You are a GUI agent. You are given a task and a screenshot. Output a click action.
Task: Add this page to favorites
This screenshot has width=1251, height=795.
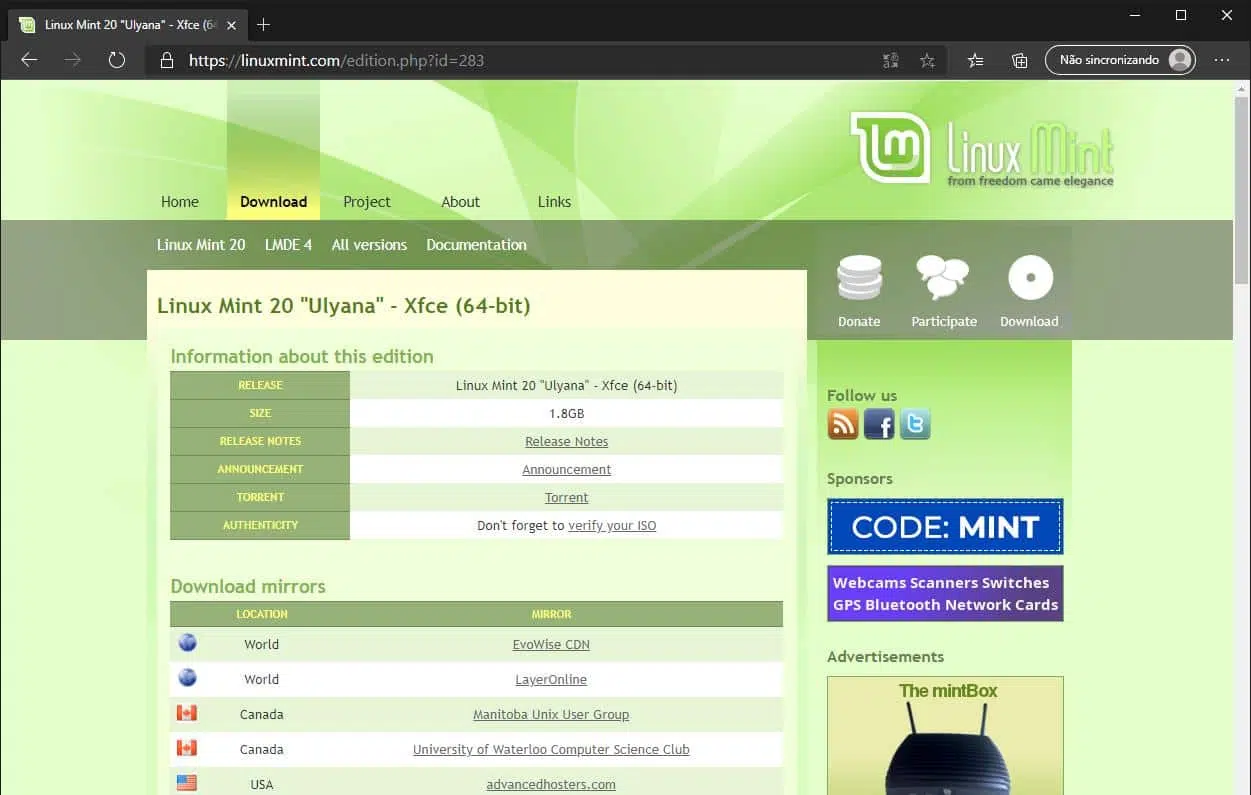pos(927,60)
